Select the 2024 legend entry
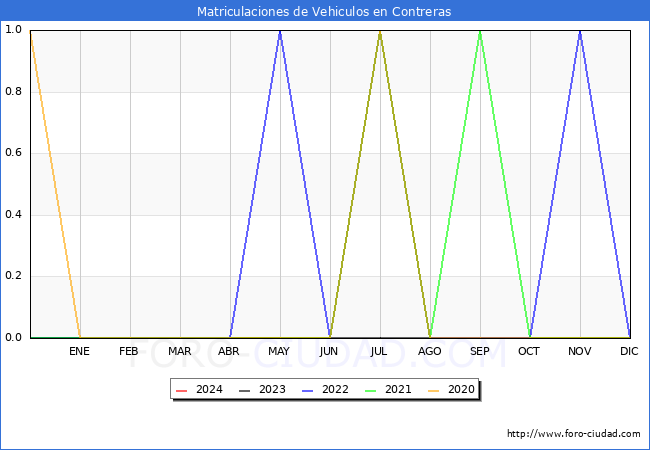Viewport: 650px width, 450px height. pyautogui.click(x=199, y=390)
